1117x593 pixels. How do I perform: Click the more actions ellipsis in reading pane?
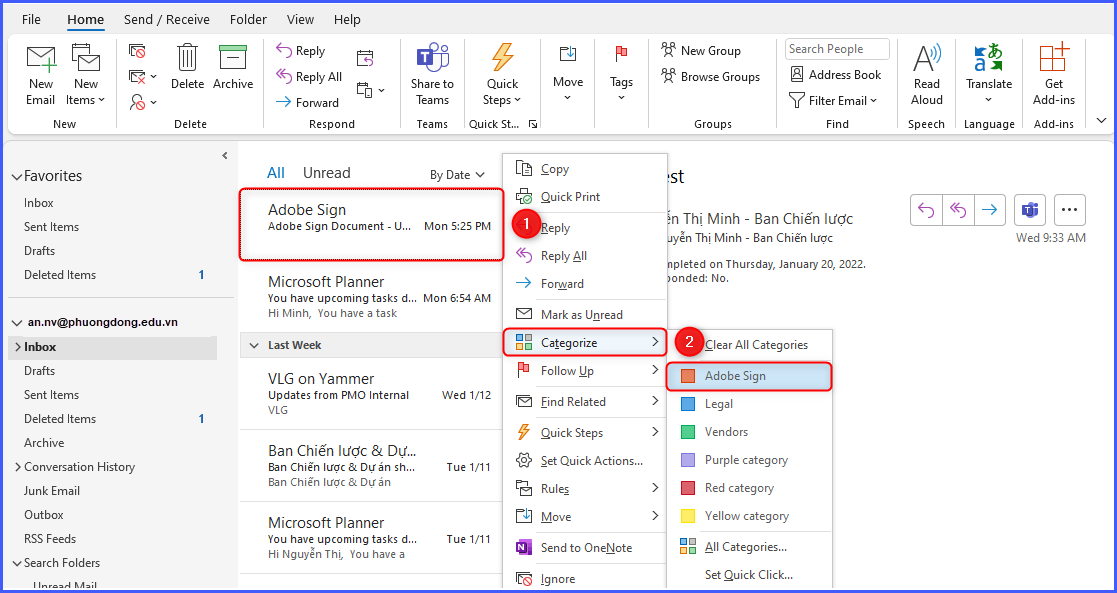point(1070,210)
